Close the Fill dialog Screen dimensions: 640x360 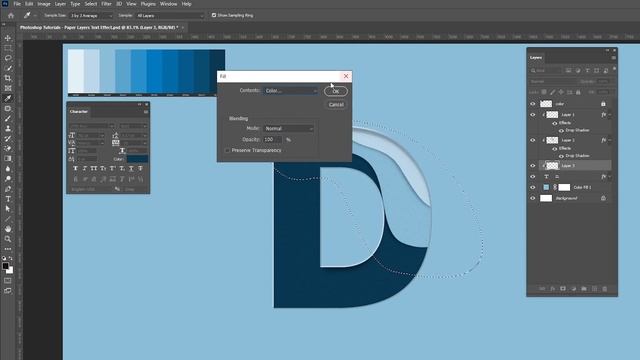click(x=346, y=76)
